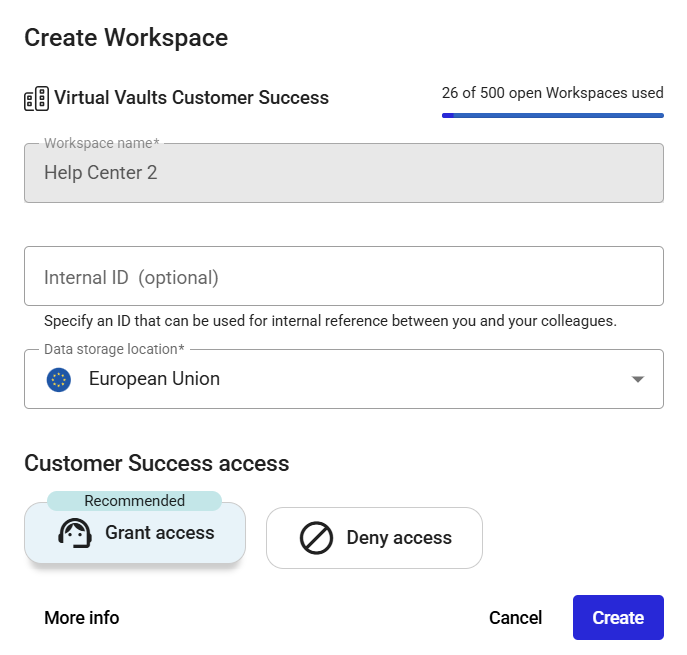Expand the European Union location selector
This screenshot has width=687, height=655.
pos(344,379)
